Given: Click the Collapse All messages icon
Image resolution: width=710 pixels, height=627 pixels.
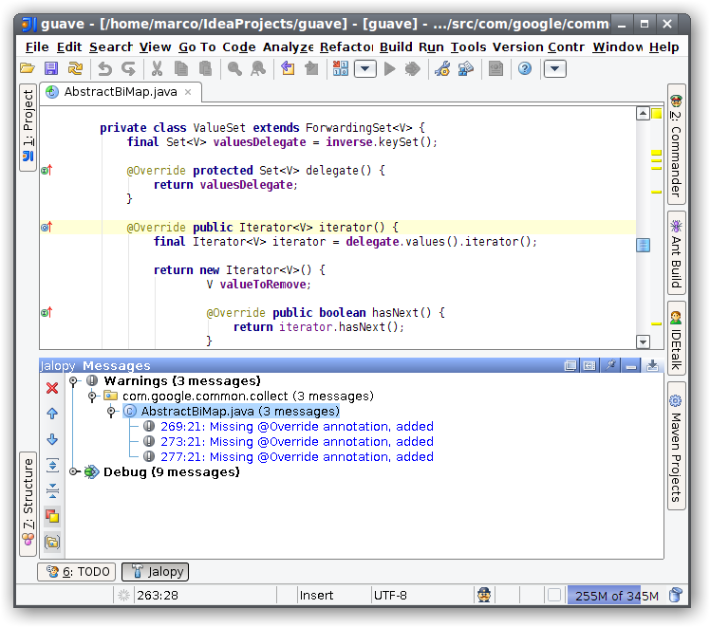Looking at the screenshot, I should click(x=53, y=490).
